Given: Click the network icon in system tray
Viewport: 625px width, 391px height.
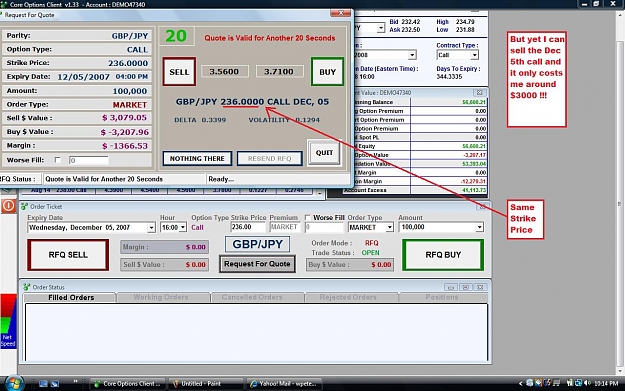Looking at the screenshot, I should [578, 383].
